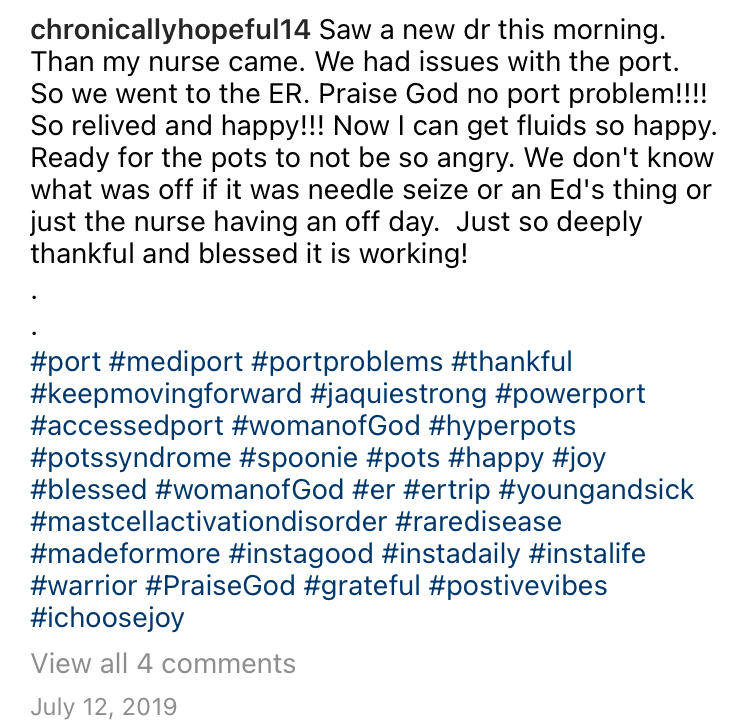The width and height of the screenshot is (750, 728).
Task: View all 4 comments
Action: (x=163, y=664)
